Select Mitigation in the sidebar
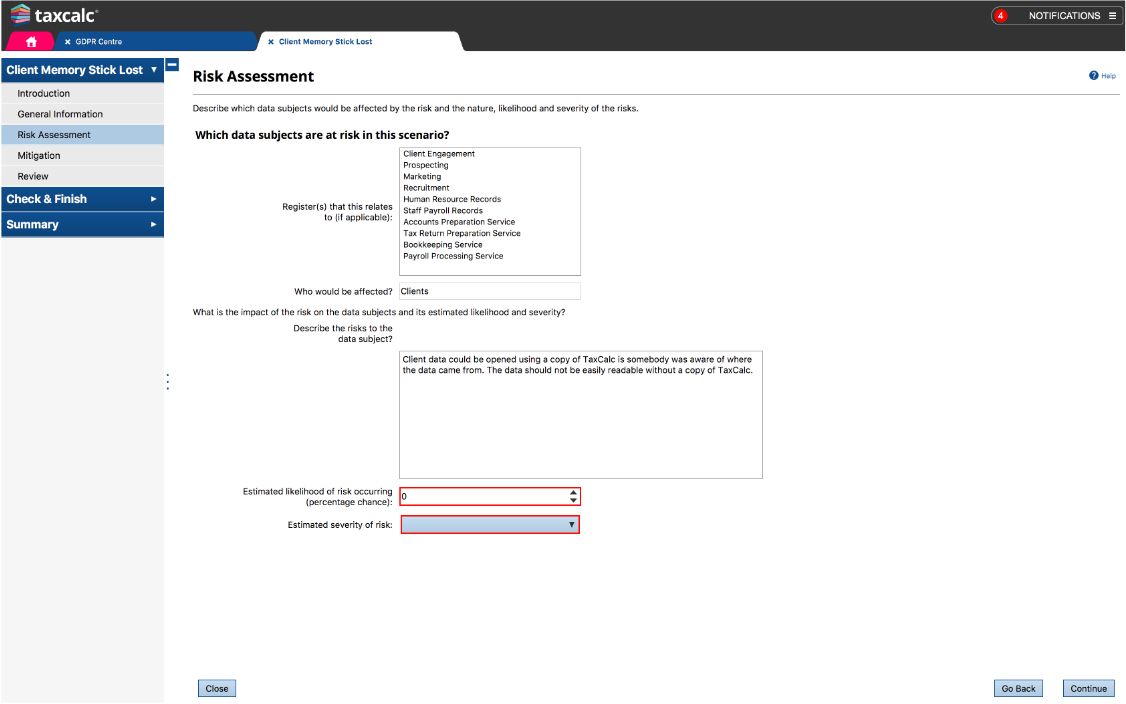Viewport: 1126px width, 704px height. click(39, 156)
